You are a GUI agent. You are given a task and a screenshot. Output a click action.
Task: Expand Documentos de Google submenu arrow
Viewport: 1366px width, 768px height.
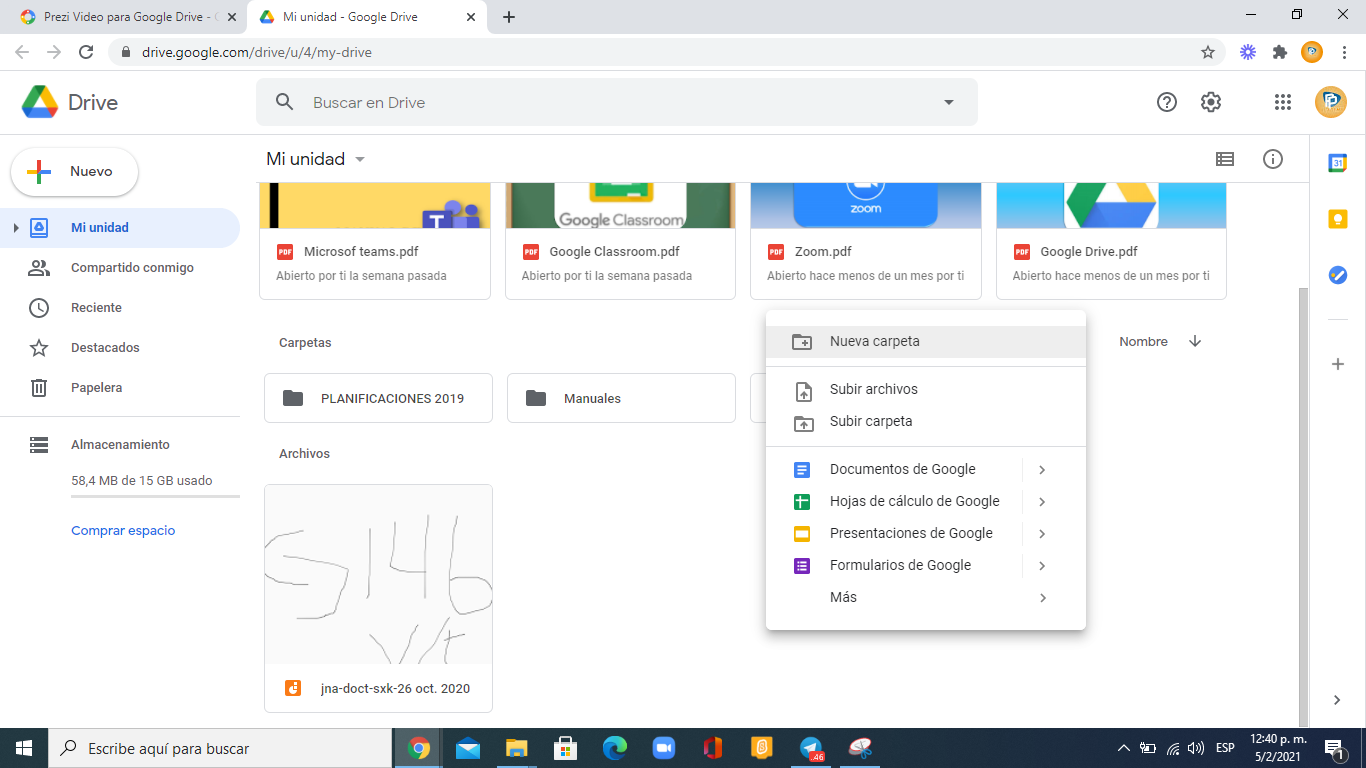(1042, 469)
